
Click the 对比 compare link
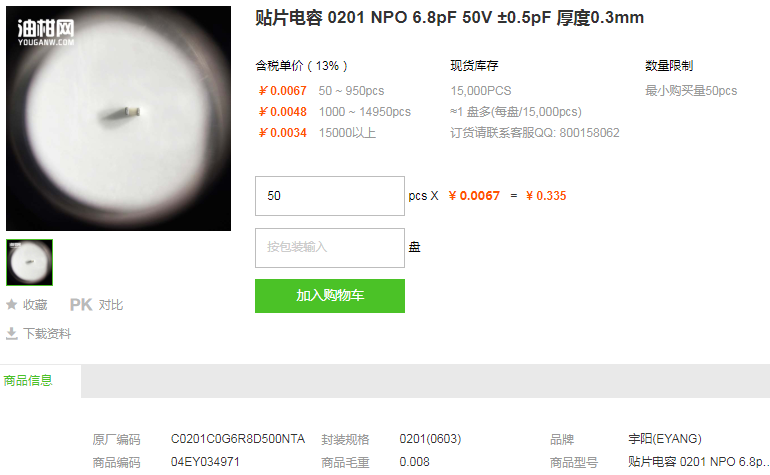110,305
